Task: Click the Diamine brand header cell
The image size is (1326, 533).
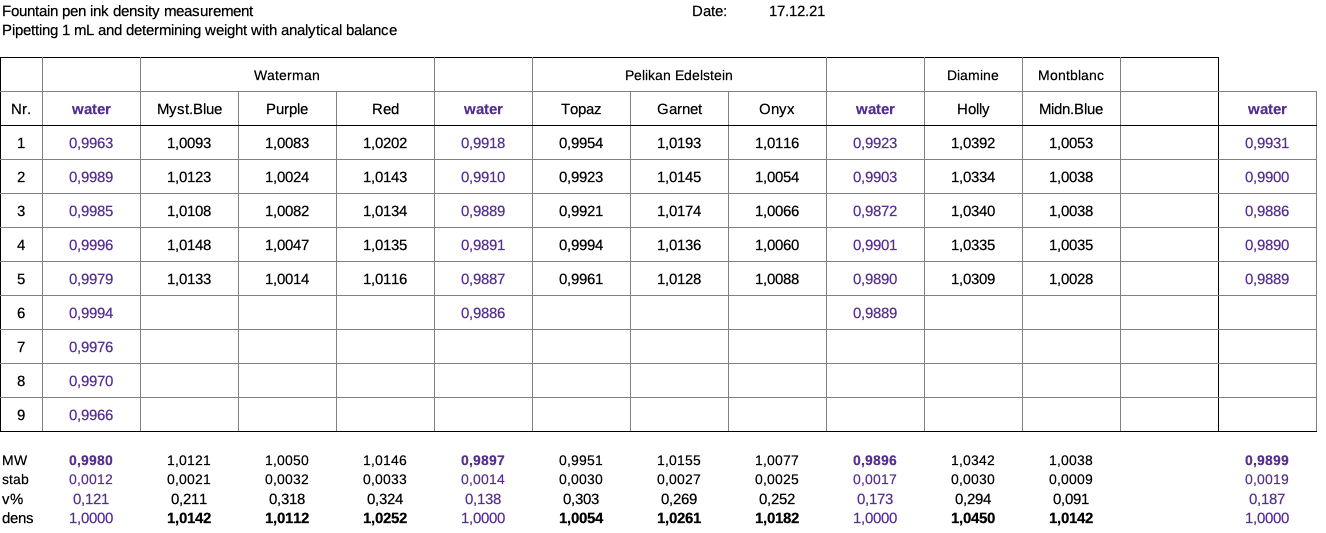Action: (x=973, y=75)
